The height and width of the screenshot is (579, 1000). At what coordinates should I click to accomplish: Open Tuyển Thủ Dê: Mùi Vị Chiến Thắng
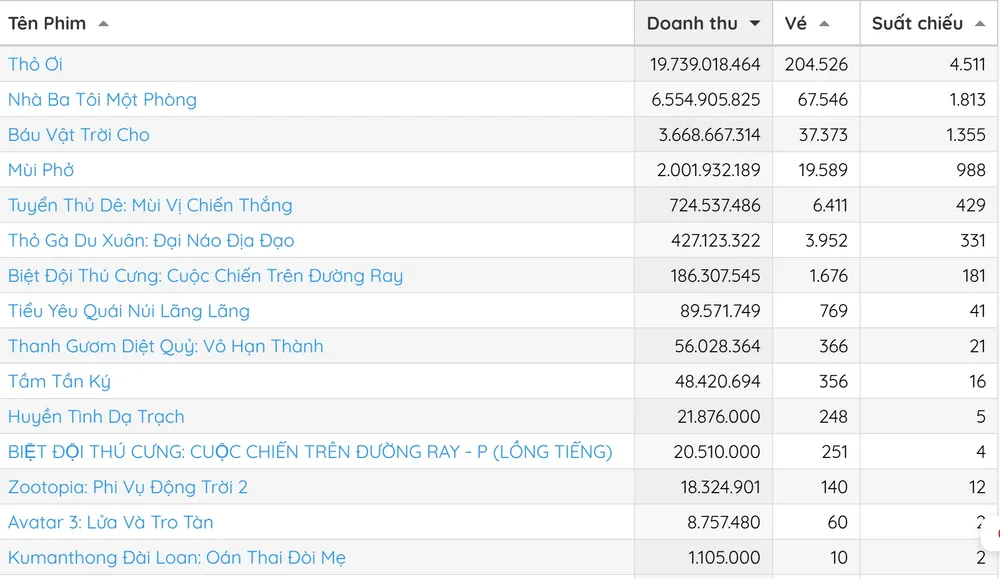pyautogui.click(x=150, y=205)
